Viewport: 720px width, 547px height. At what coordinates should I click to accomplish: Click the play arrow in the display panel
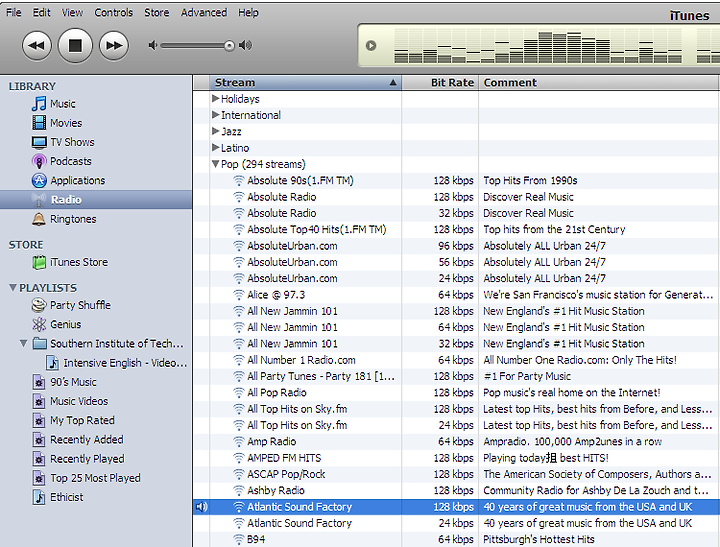[x=371, y=45]
